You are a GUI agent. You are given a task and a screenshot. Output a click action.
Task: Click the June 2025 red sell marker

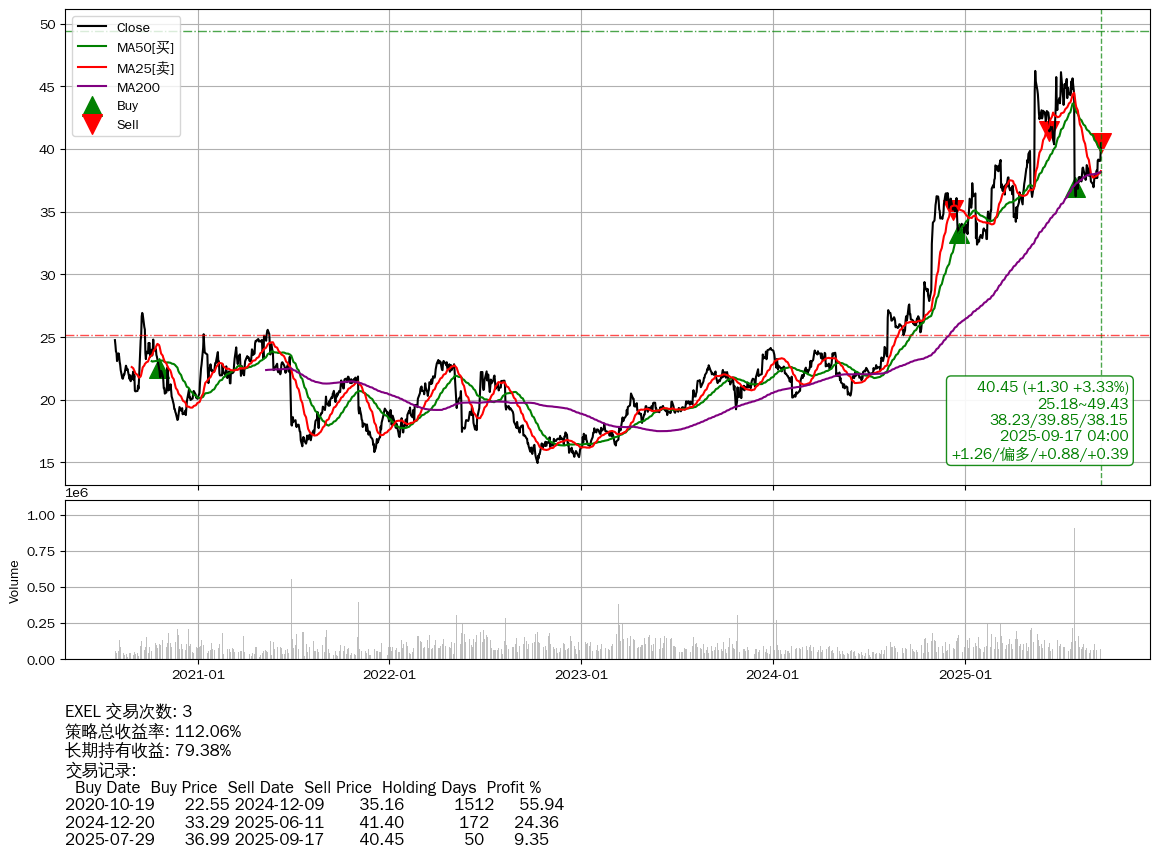(x=1048, y=130)
